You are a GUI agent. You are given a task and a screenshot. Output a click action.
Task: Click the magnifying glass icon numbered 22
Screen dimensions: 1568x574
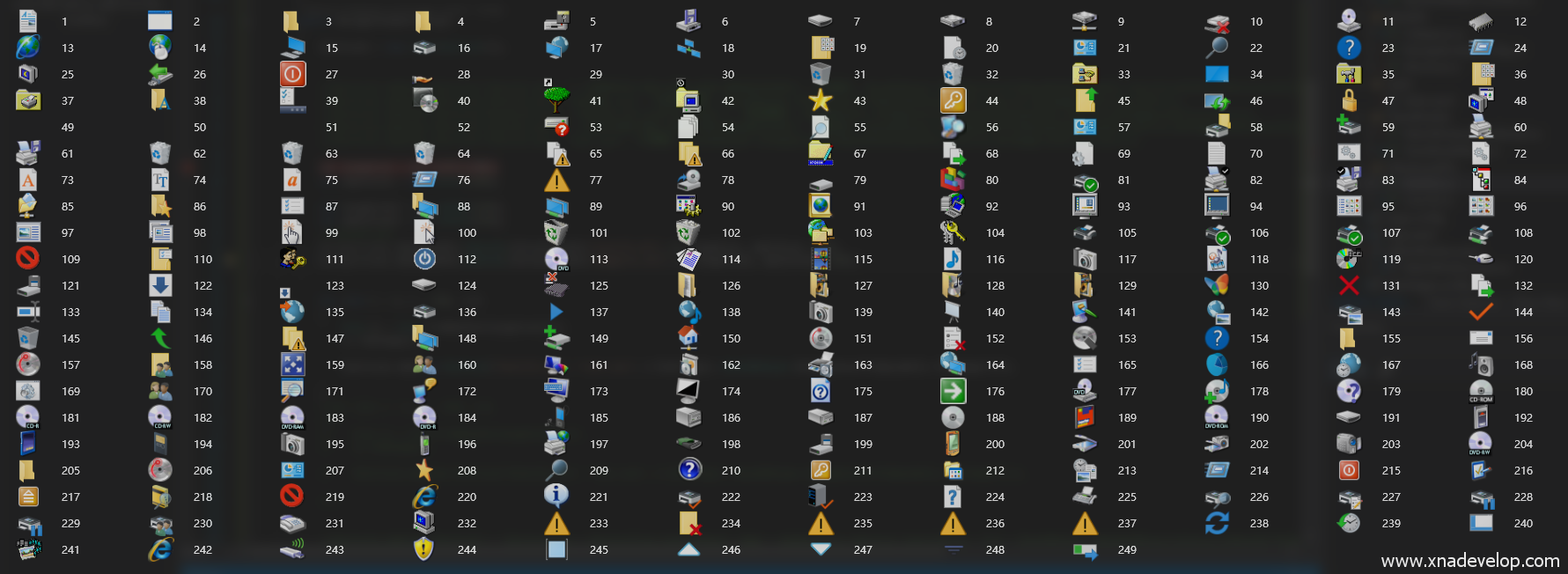(1217, 48)
